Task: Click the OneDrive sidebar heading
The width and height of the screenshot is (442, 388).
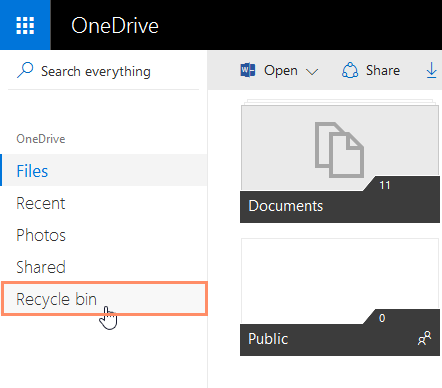Action: coord(41,139)
